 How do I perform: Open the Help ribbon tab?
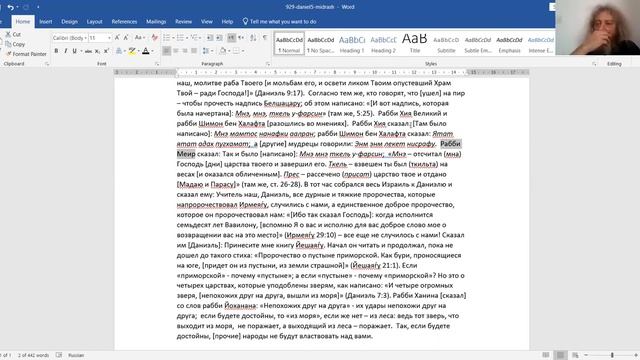[227, 21]
